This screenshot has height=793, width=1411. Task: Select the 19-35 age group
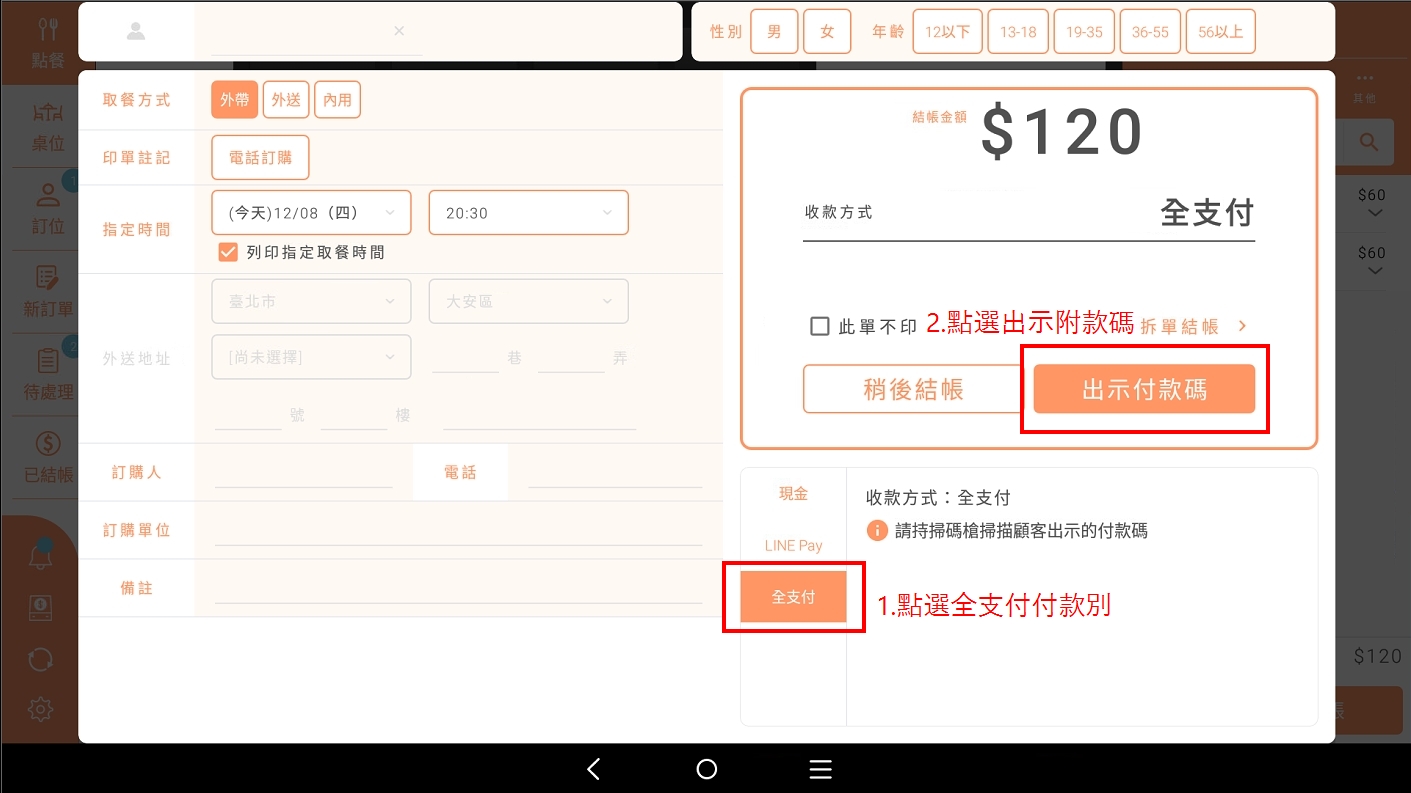point(1084,32)
